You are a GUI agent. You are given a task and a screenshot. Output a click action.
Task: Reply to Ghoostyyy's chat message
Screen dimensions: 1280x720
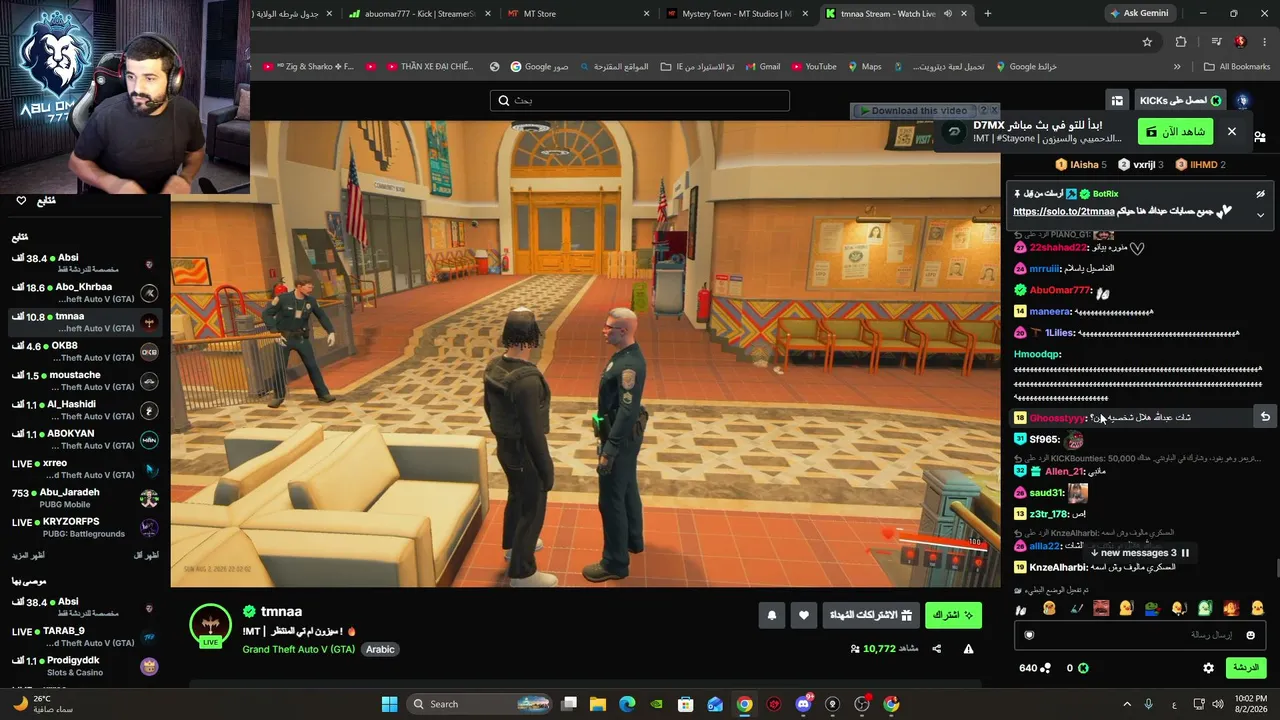1265,417
